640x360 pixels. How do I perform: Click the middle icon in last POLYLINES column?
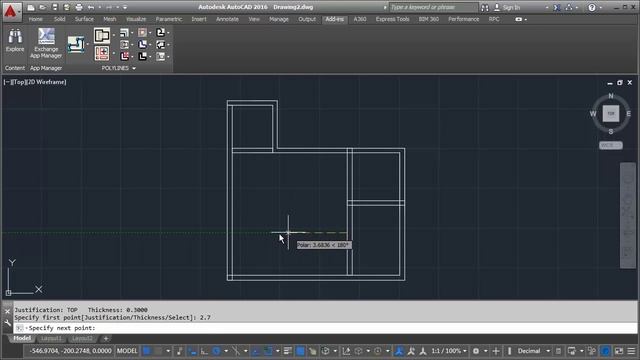tap(161, 44)
